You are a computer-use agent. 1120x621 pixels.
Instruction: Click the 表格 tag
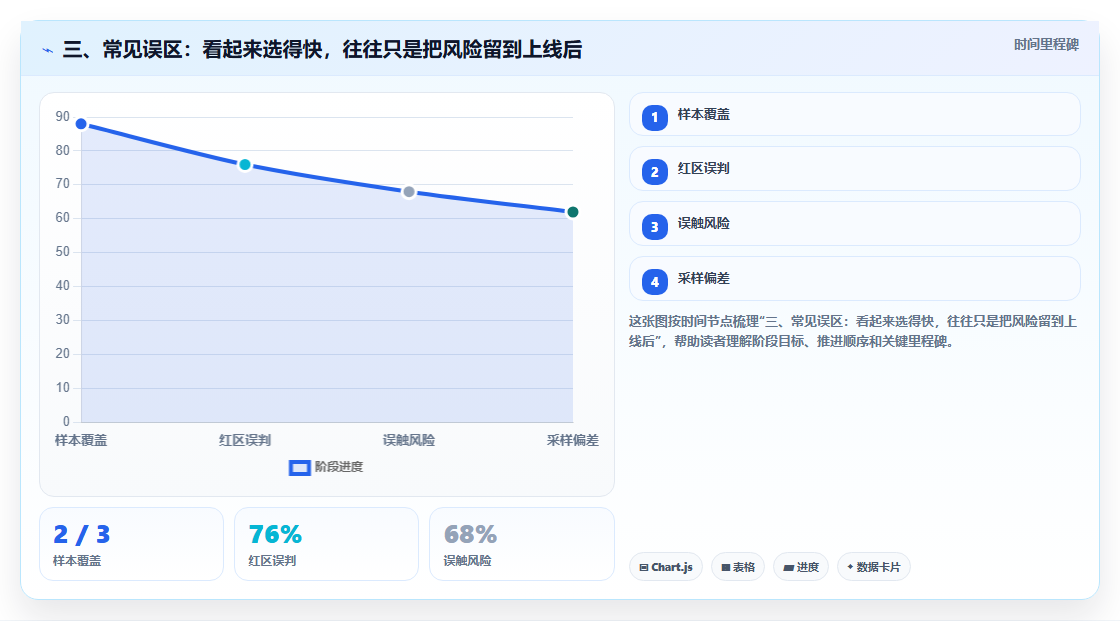738,567
